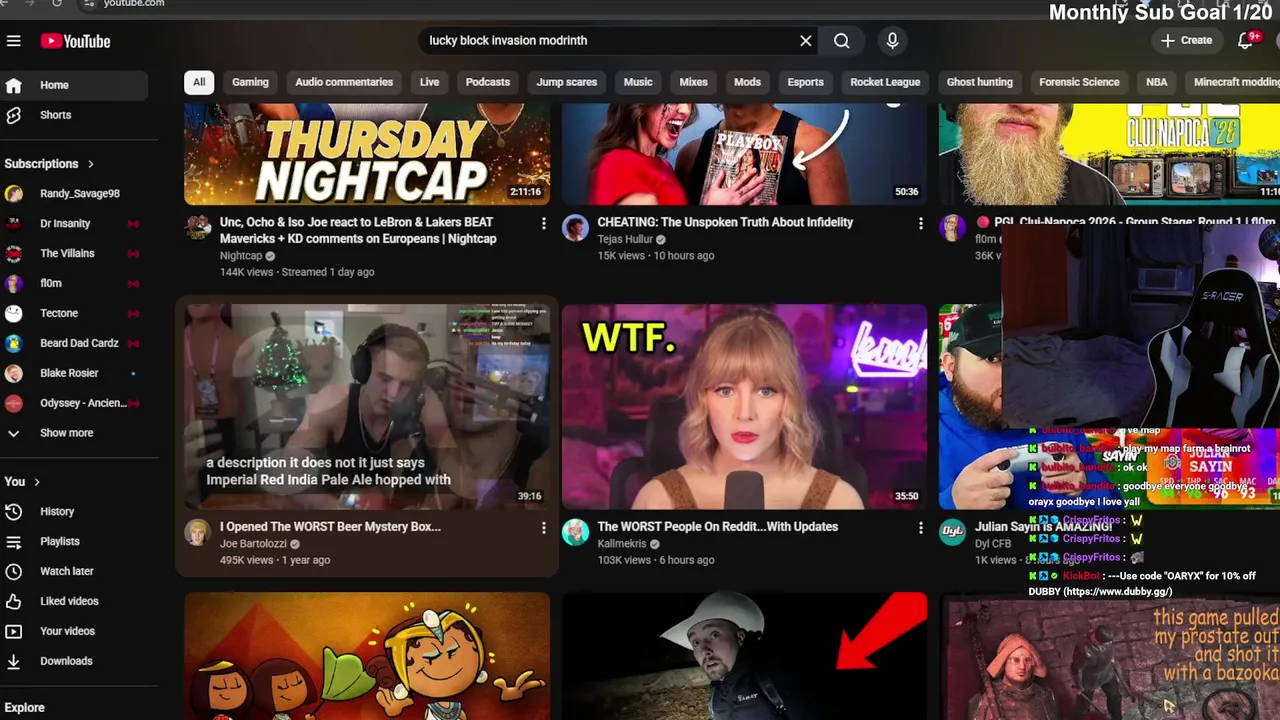1280x720 pixels.
Task: Open the beer mystery box thumbnail
Action: point(367,407)
